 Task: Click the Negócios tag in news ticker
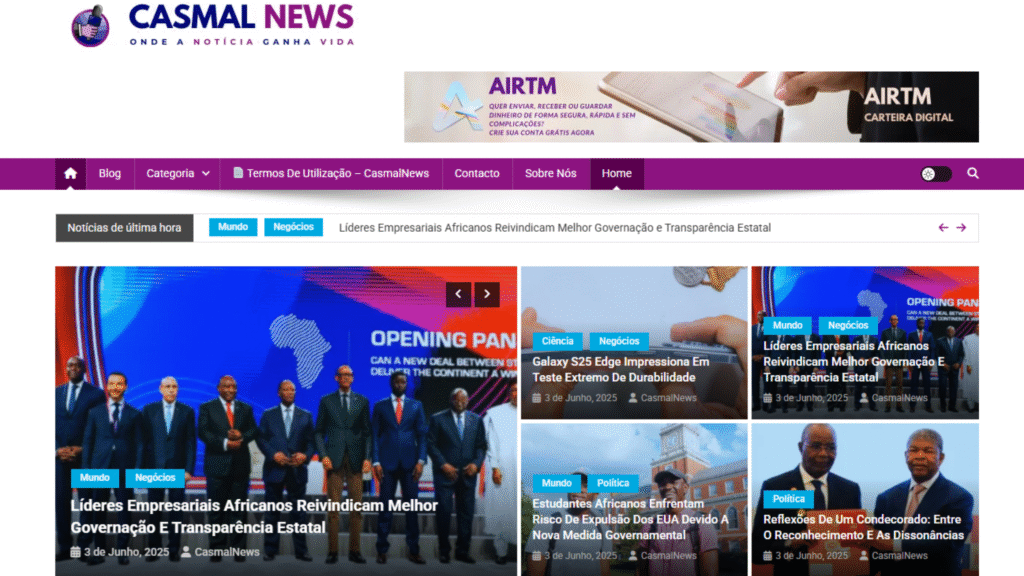(293, 227)
